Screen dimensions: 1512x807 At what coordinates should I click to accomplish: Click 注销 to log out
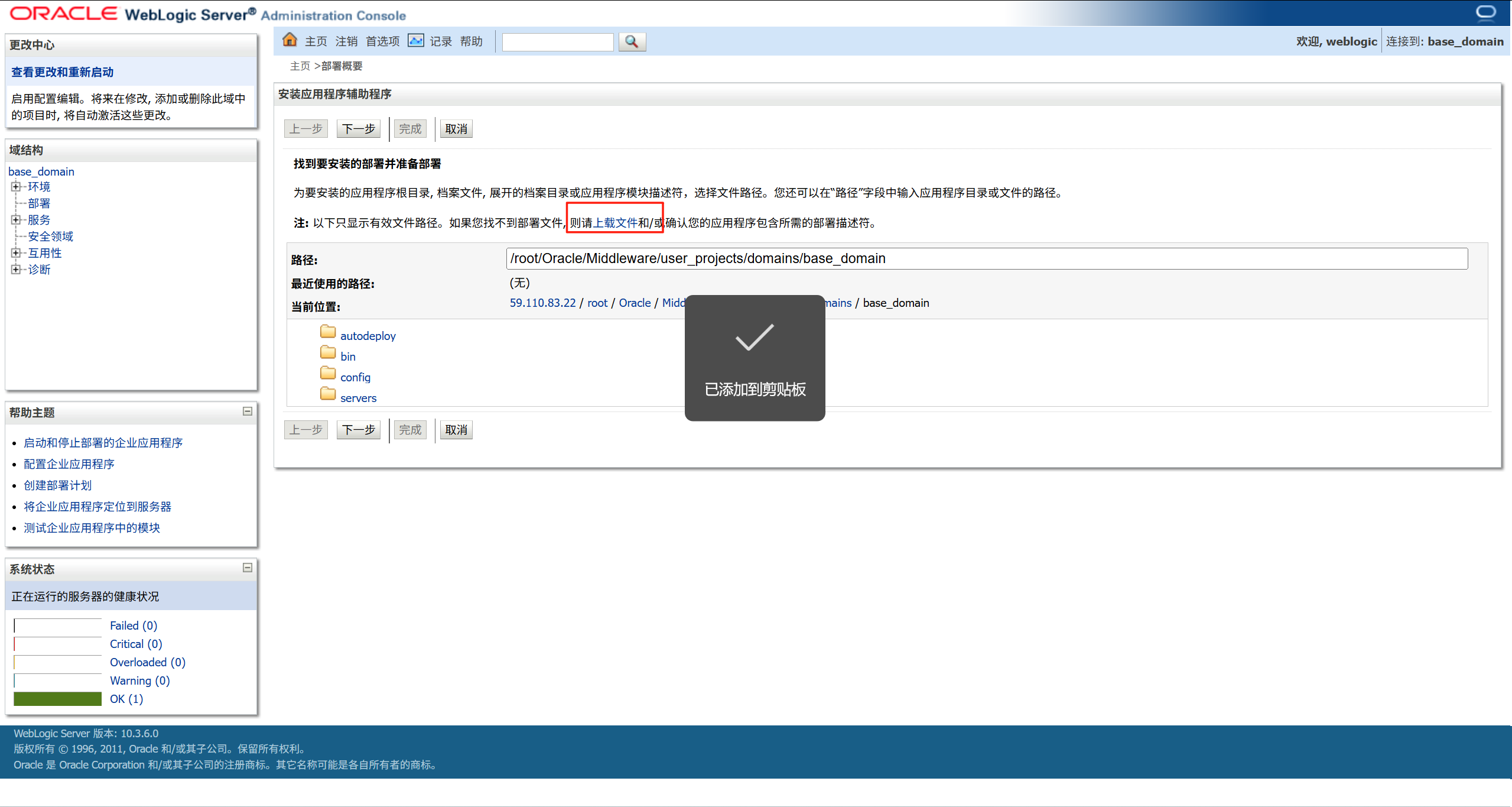coord(346,41)
